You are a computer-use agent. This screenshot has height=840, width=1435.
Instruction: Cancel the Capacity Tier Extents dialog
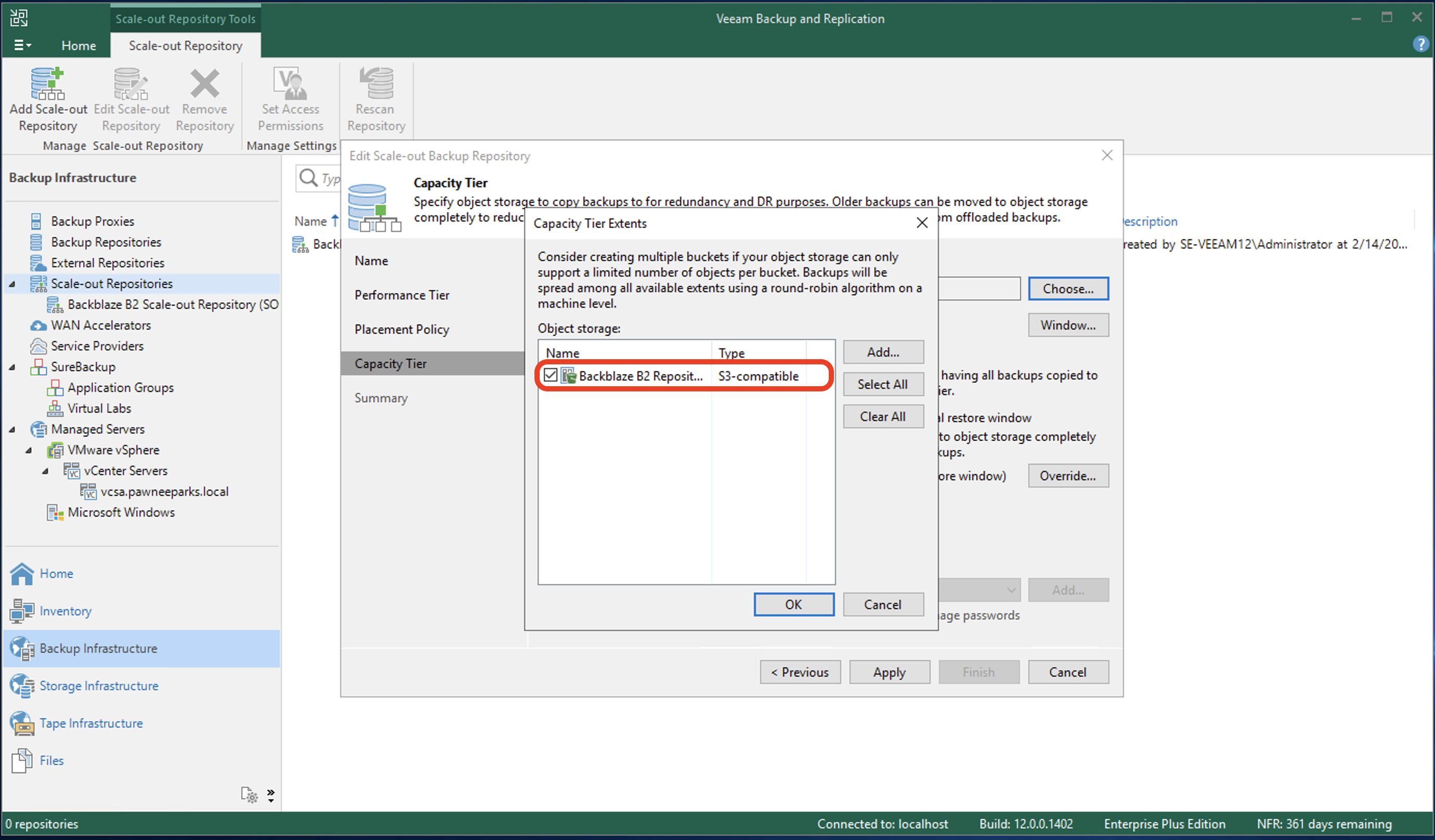click(x=883, y=604)
